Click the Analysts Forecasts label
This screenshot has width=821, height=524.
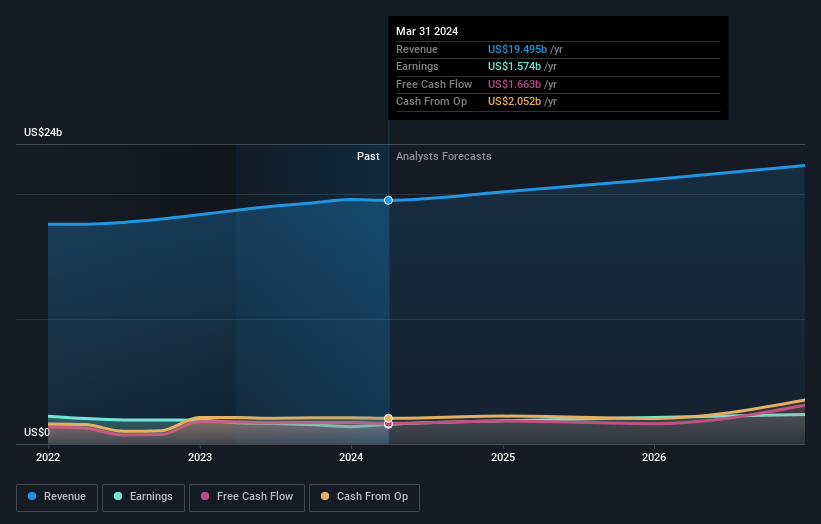[443, 156]
